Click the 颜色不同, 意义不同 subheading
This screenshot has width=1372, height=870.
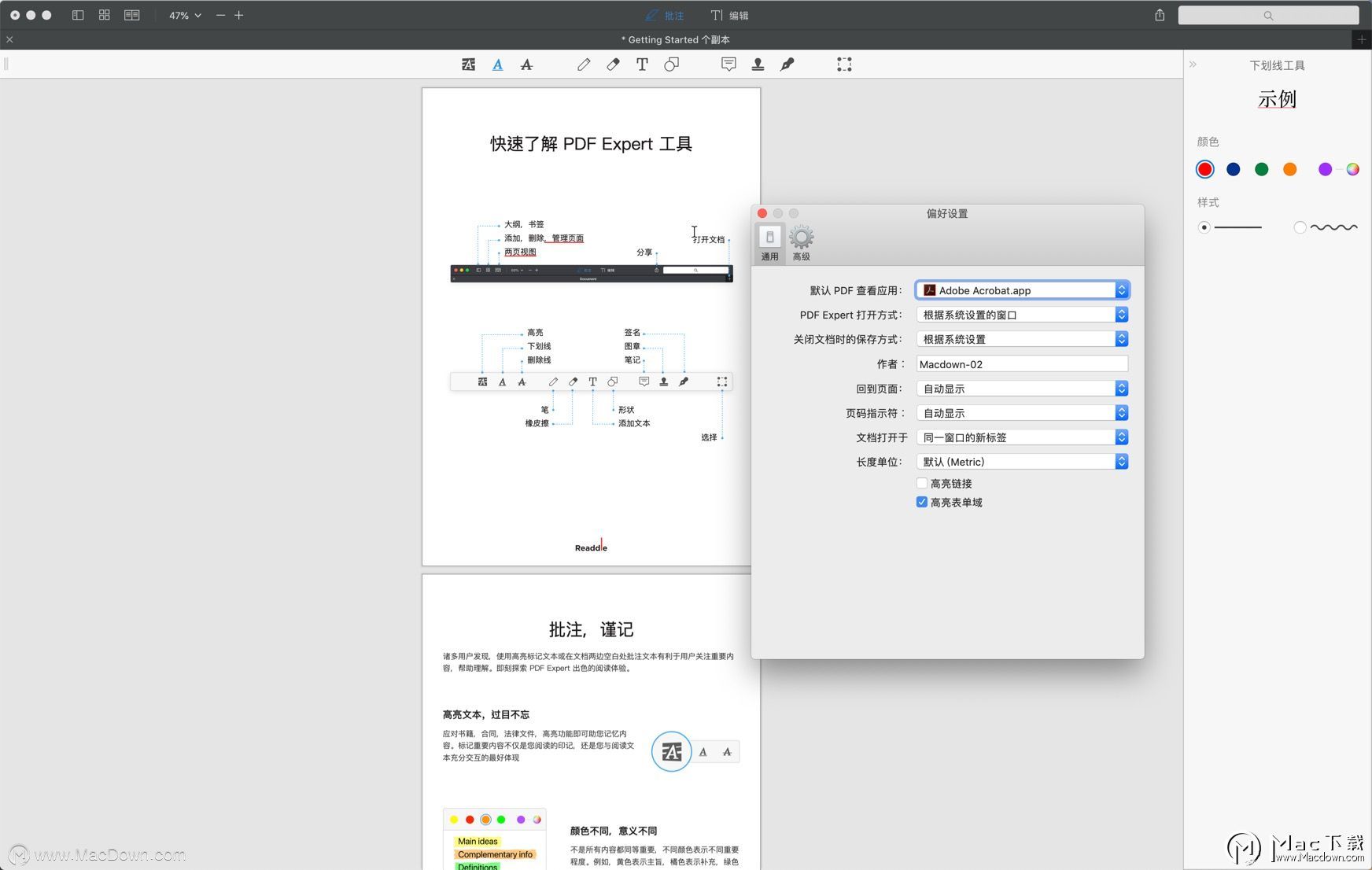[614, 831]
